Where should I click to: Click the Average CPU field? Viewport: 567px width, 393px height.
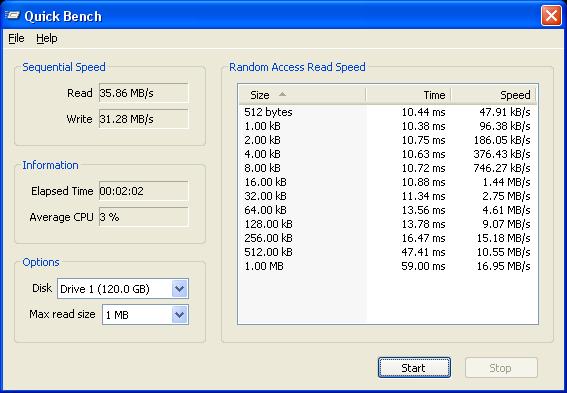pyautogui.click(x=144, y=217)
